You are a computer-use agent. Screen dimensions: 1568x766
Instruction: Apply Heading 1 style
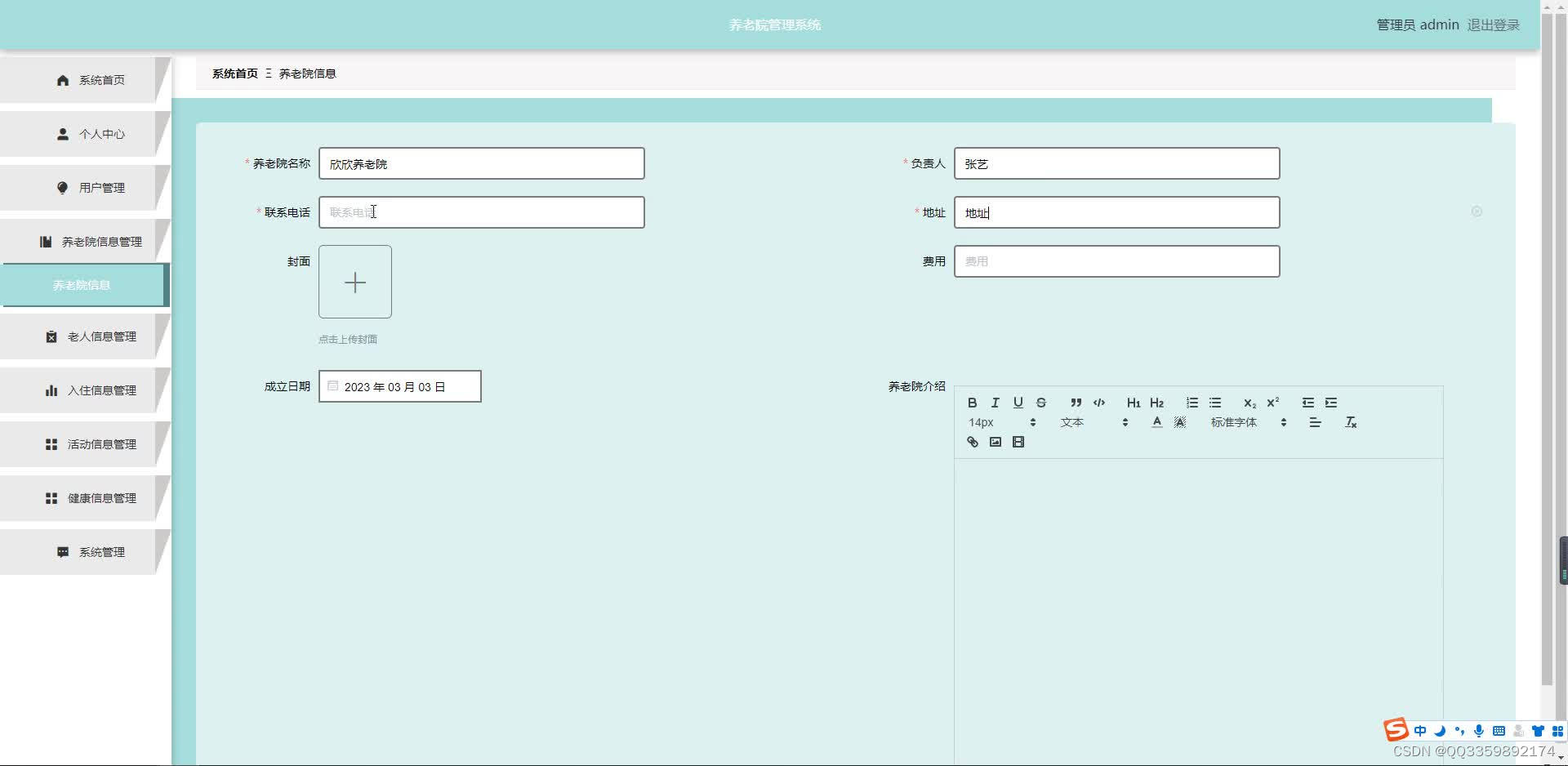coord(1134,403)
